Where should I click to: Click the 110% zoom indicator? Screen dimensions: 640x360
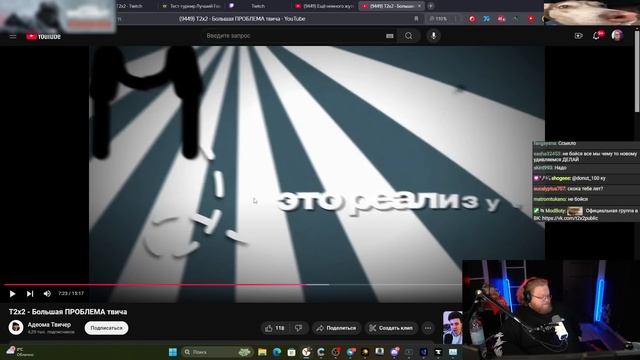(x=439, y=19)
